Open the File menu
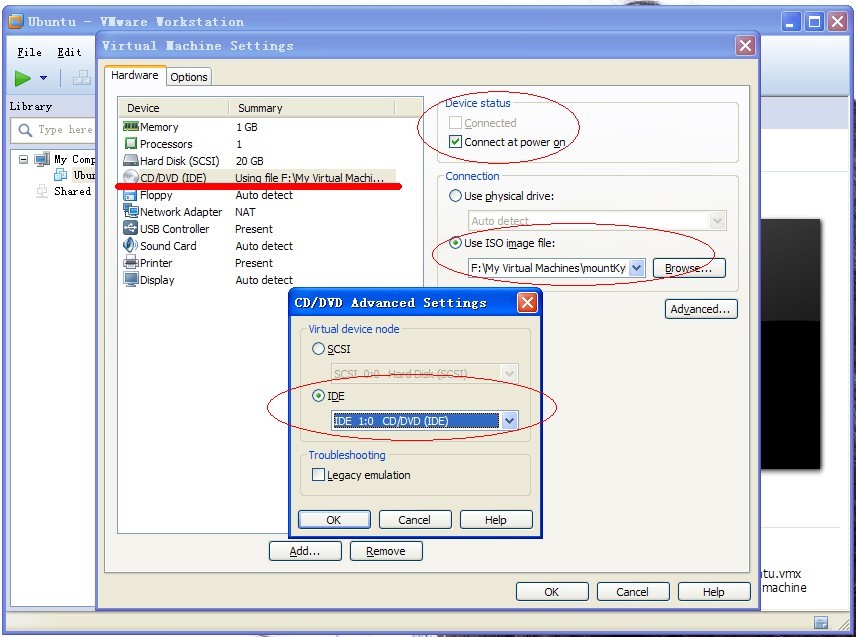856x637 pixels. pyautogui.click(x=29, y=52)
